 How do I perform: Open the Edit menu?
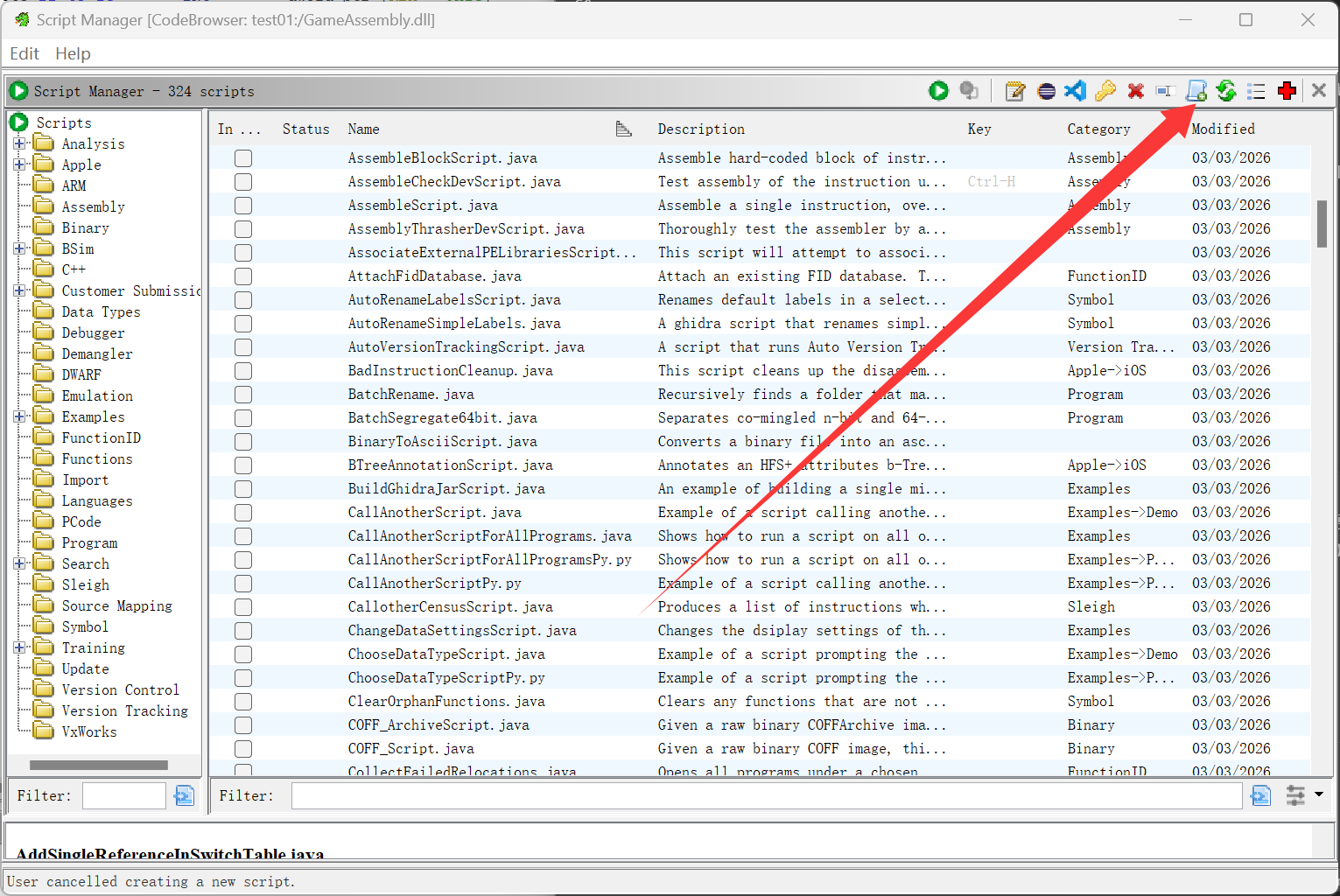tap(25, 53)
